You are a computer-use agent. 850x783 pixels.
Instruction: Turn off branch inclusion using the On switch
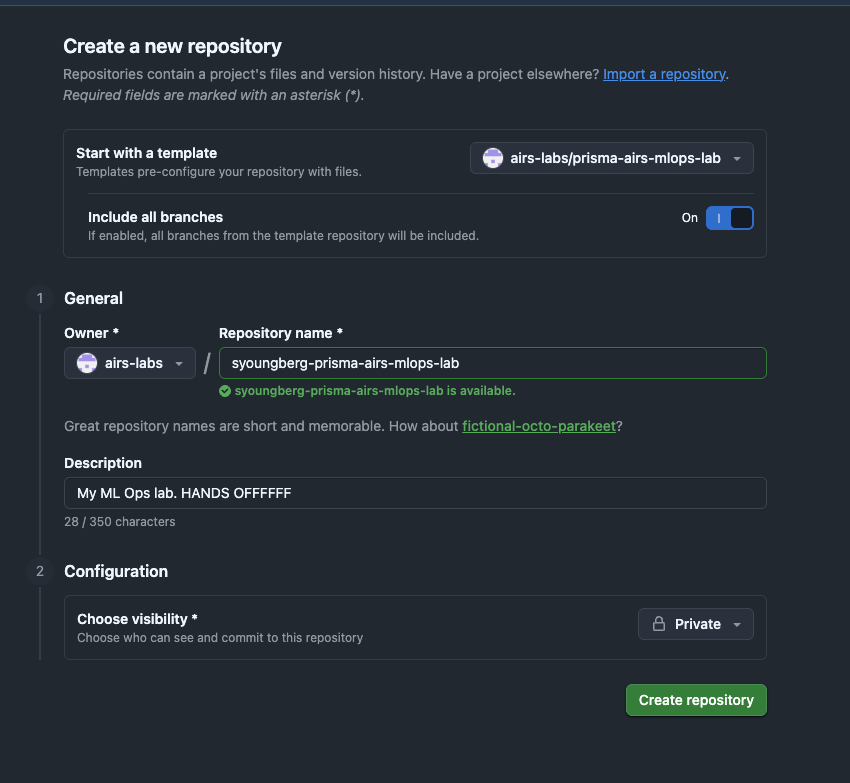730,217
